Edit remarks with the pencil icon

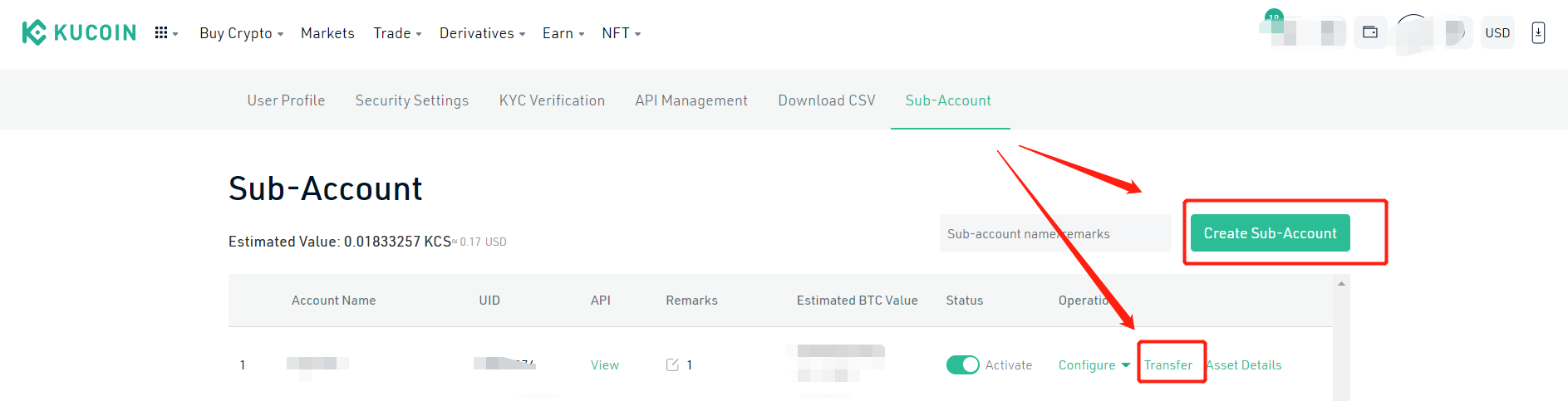pyautogui.click(x=672, y=364)
